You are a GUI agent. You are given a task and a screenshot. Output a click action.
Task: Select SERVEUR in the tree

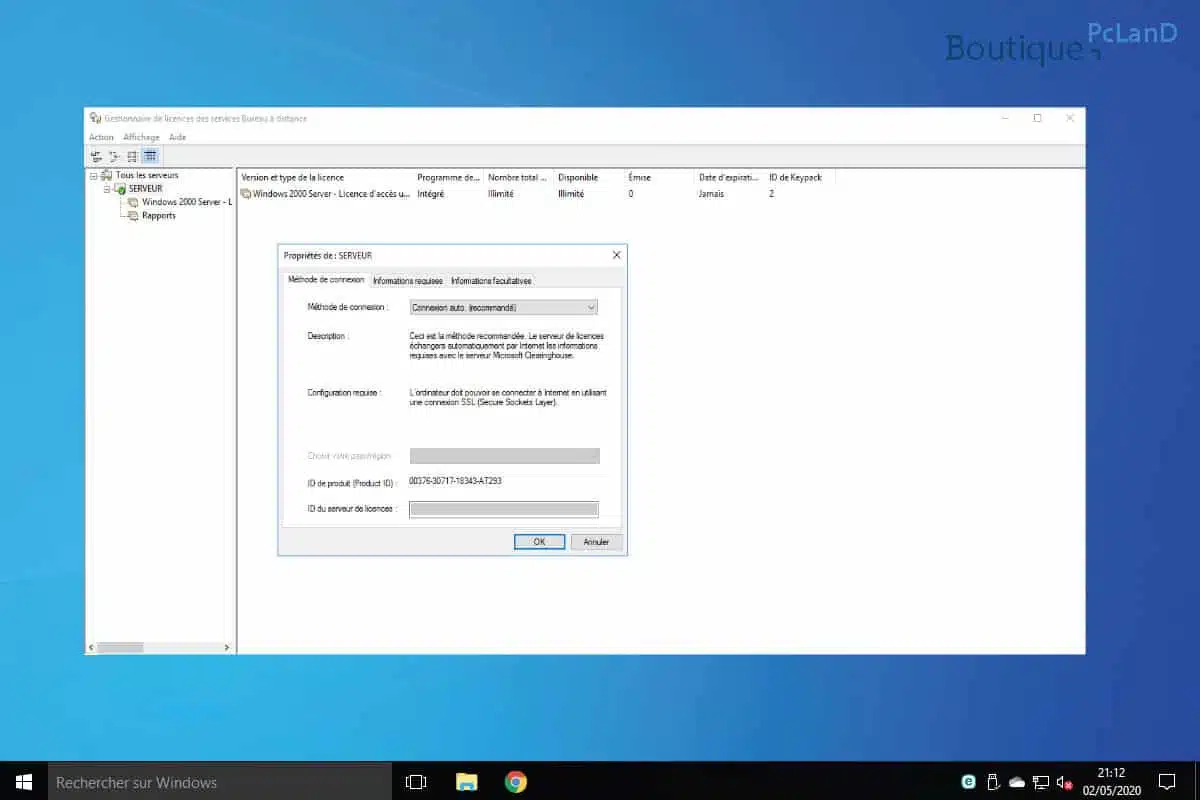pyautogui.click(x=146, y=188)
